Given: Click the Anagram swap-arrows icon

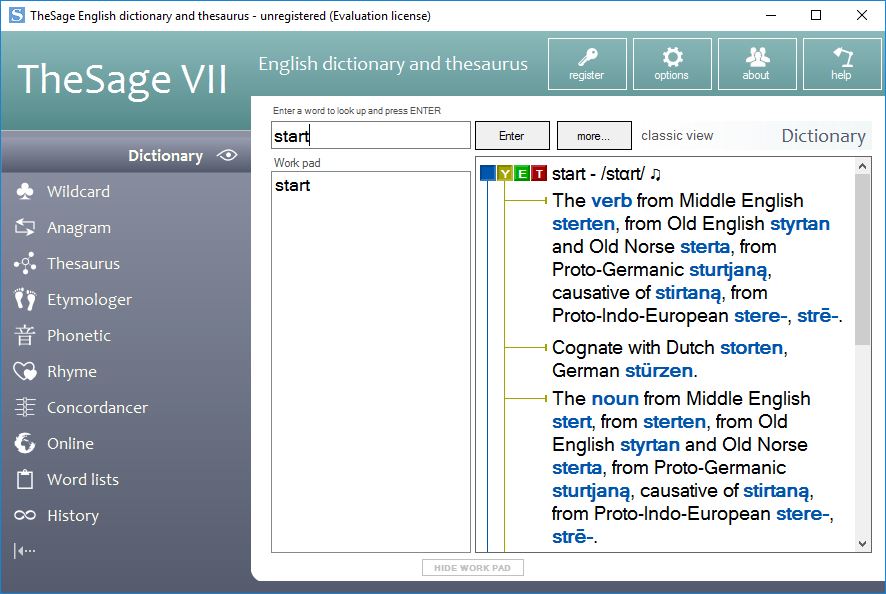Looking at the screenshot, I should click(25, 227).
